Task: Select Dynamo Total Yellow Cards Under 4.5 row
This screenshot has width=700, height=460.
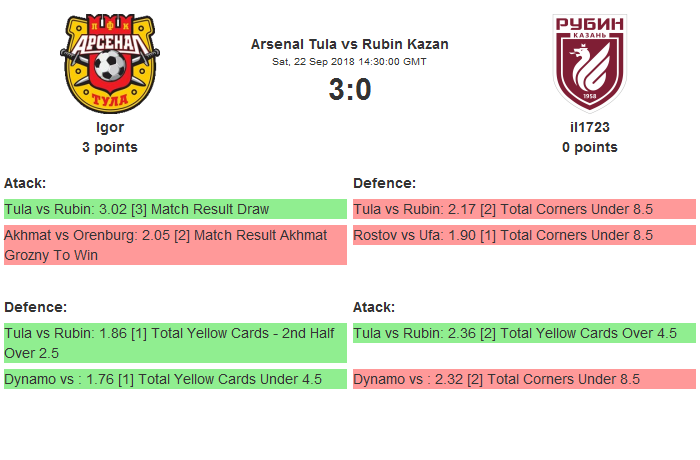Action: click(175, 379)
